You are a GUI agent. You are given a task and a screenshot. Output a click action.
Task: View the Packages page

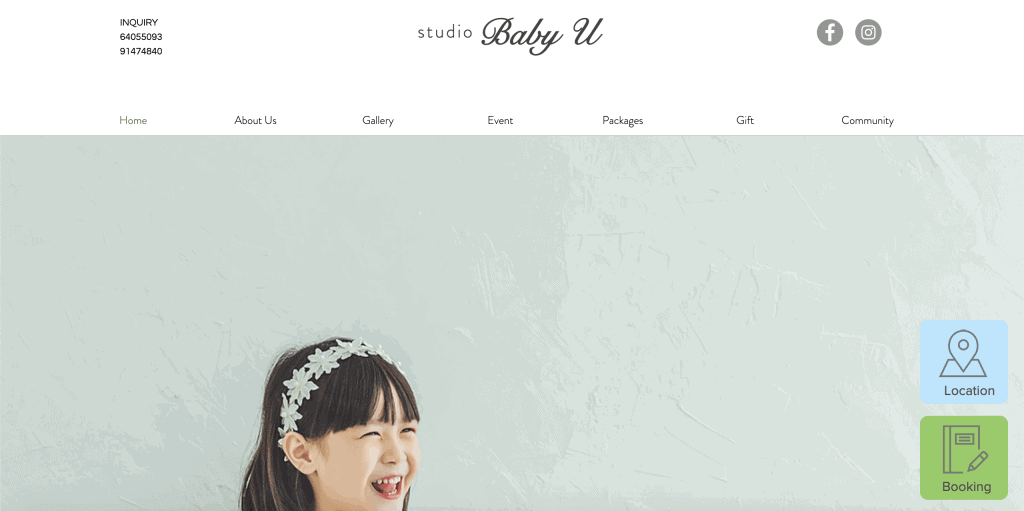622,120
